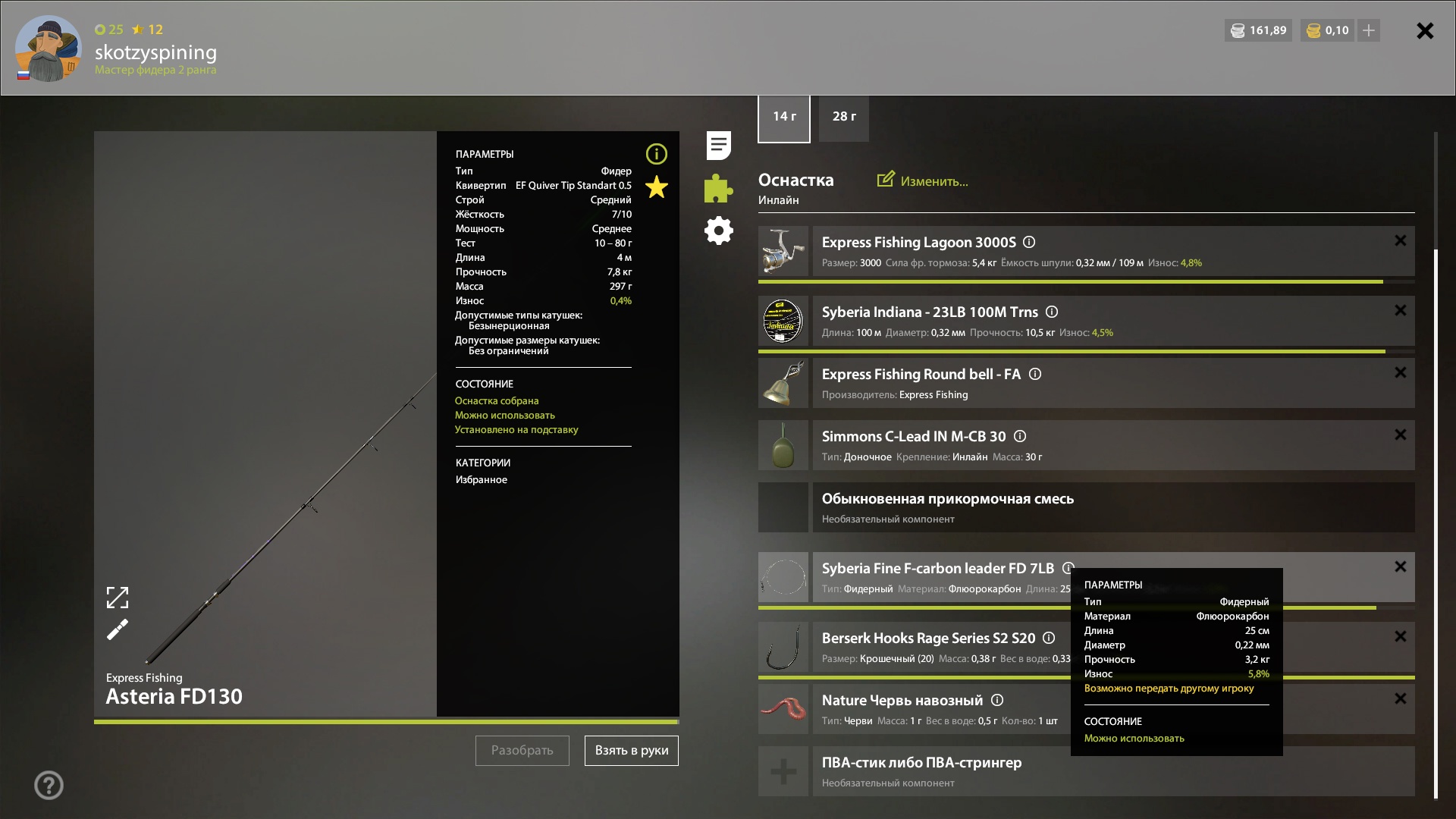1456x819 pixels.
Task: Open the gear settings icon
Action: [718, 231]
